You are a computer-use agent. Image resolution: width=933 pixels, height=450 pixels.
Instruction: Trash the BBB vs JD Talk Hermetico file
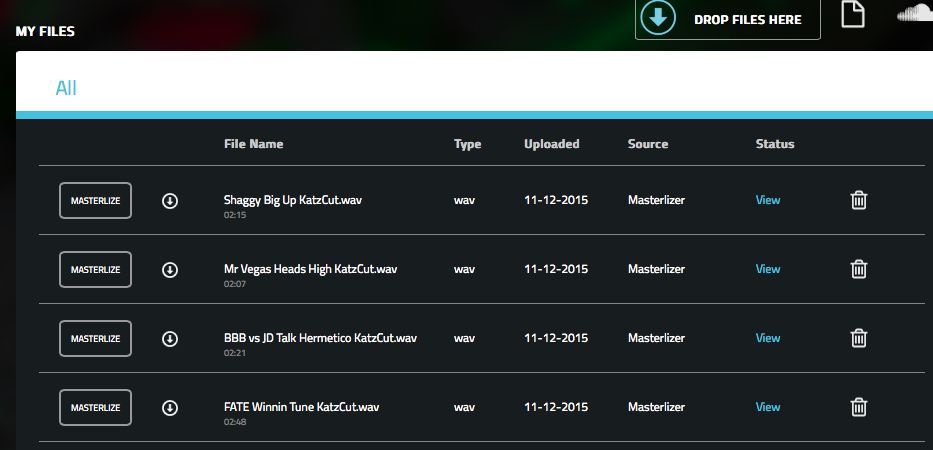click(x=858, y=338)
